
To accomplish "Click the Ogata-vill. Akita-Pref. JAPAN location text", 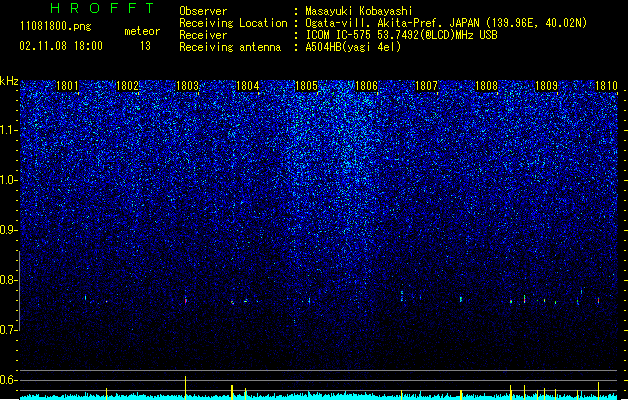I will point(446,23).
